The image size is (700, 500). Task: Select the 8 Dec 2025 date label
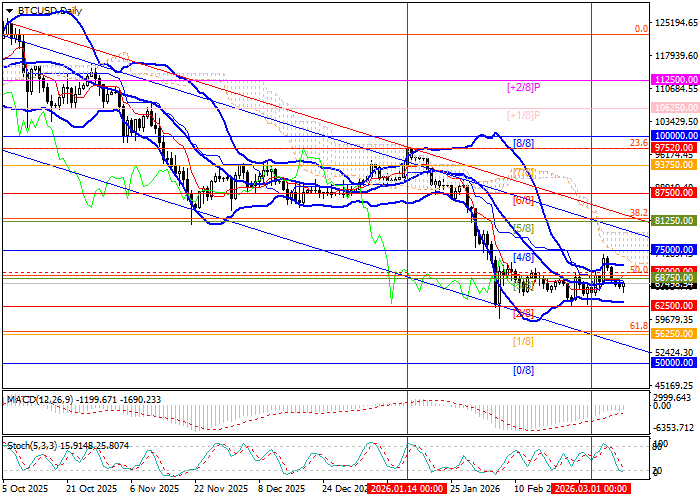(281, 488)
